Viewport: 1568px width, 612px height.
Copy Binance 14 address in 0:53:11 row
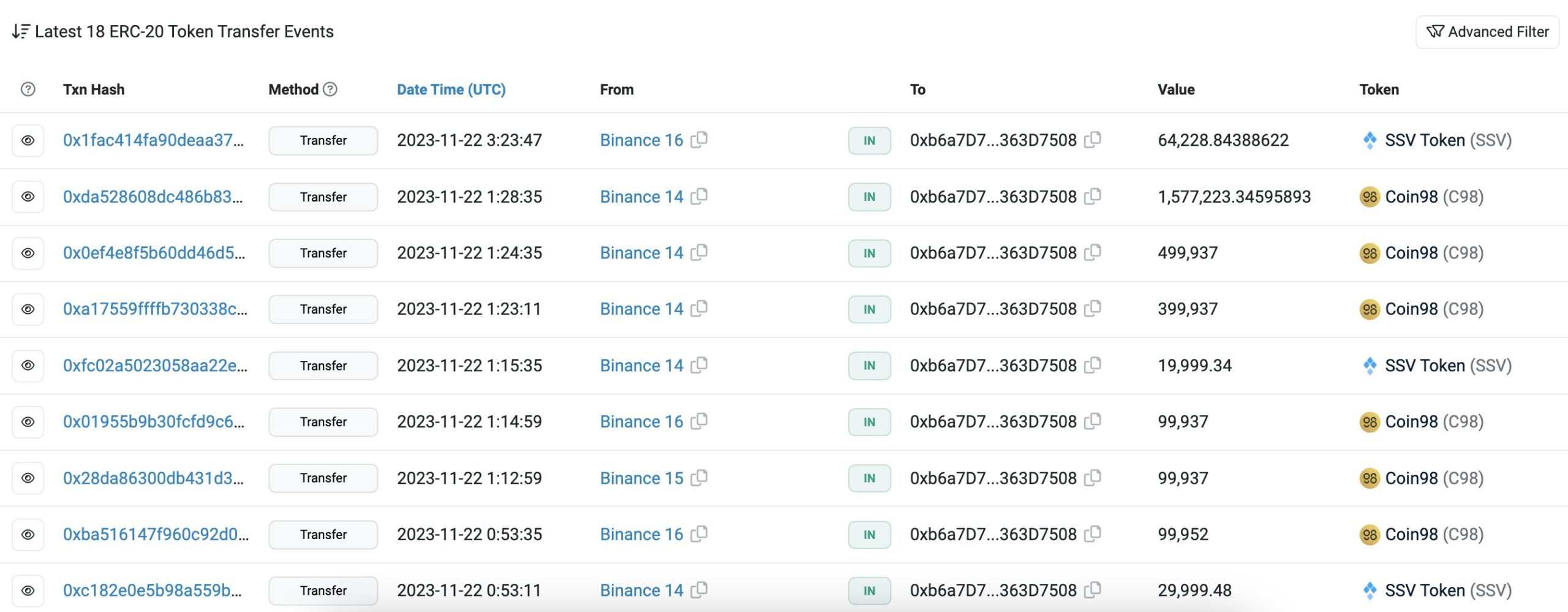699,590
